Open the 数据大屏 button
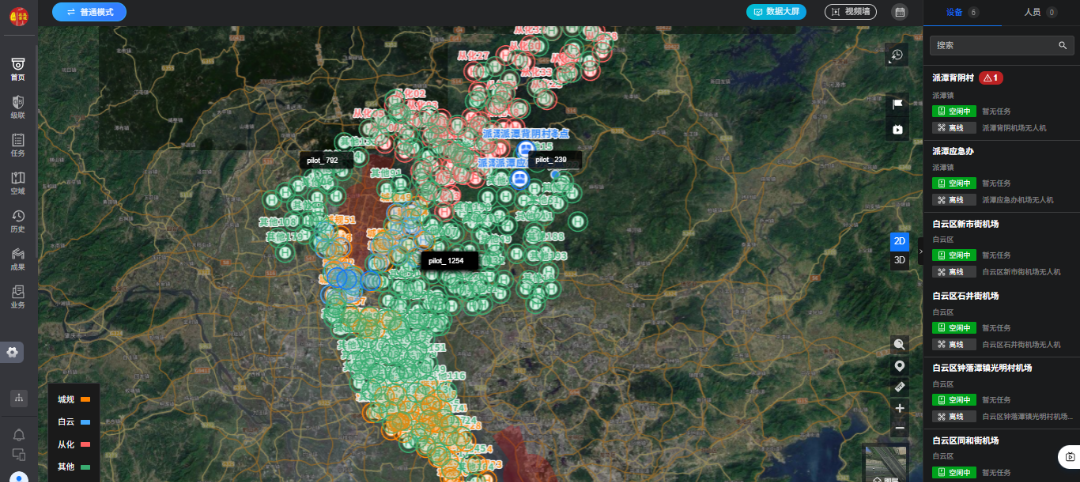The height and width of the screenshot is (482, 1080). point(776,12)
